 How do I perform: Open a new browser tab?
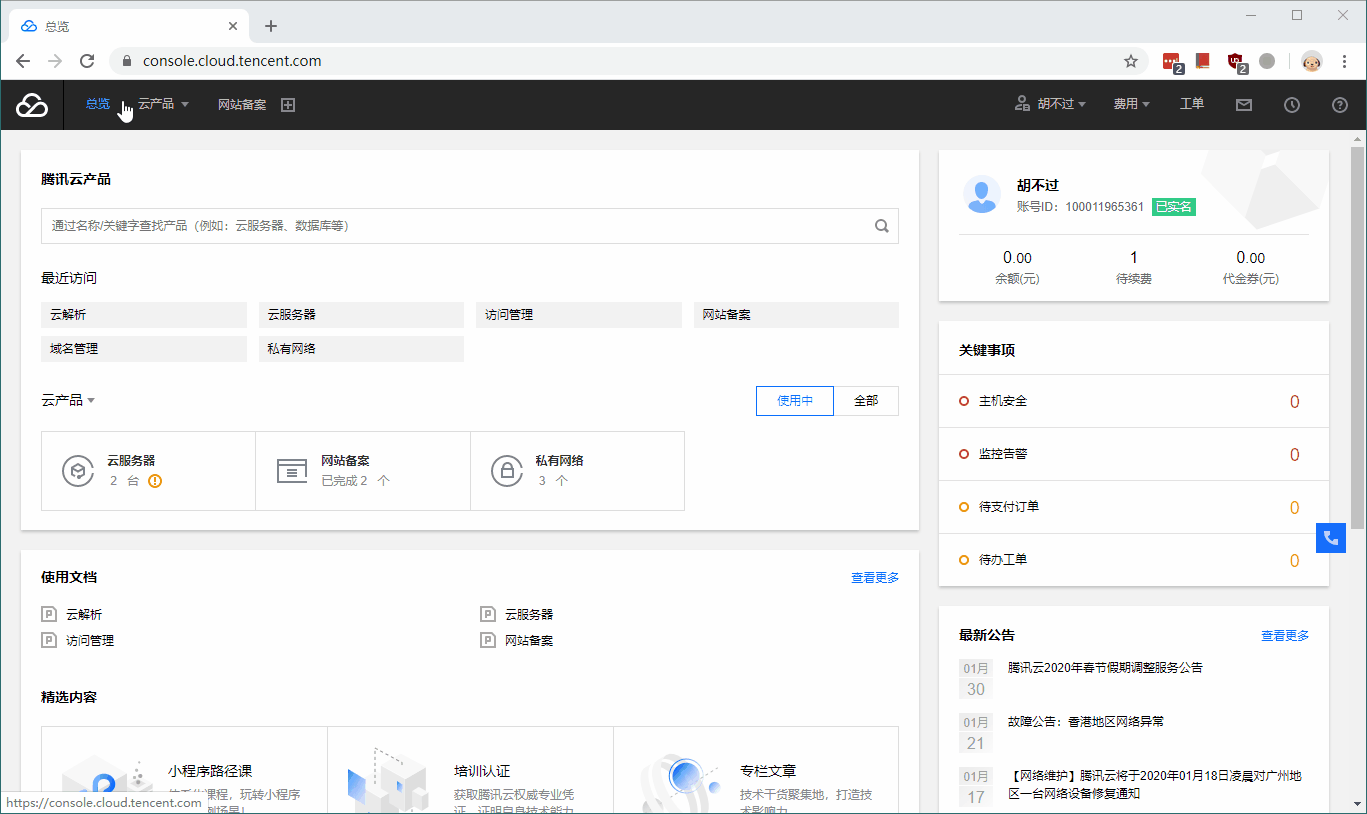coord(270,26)
